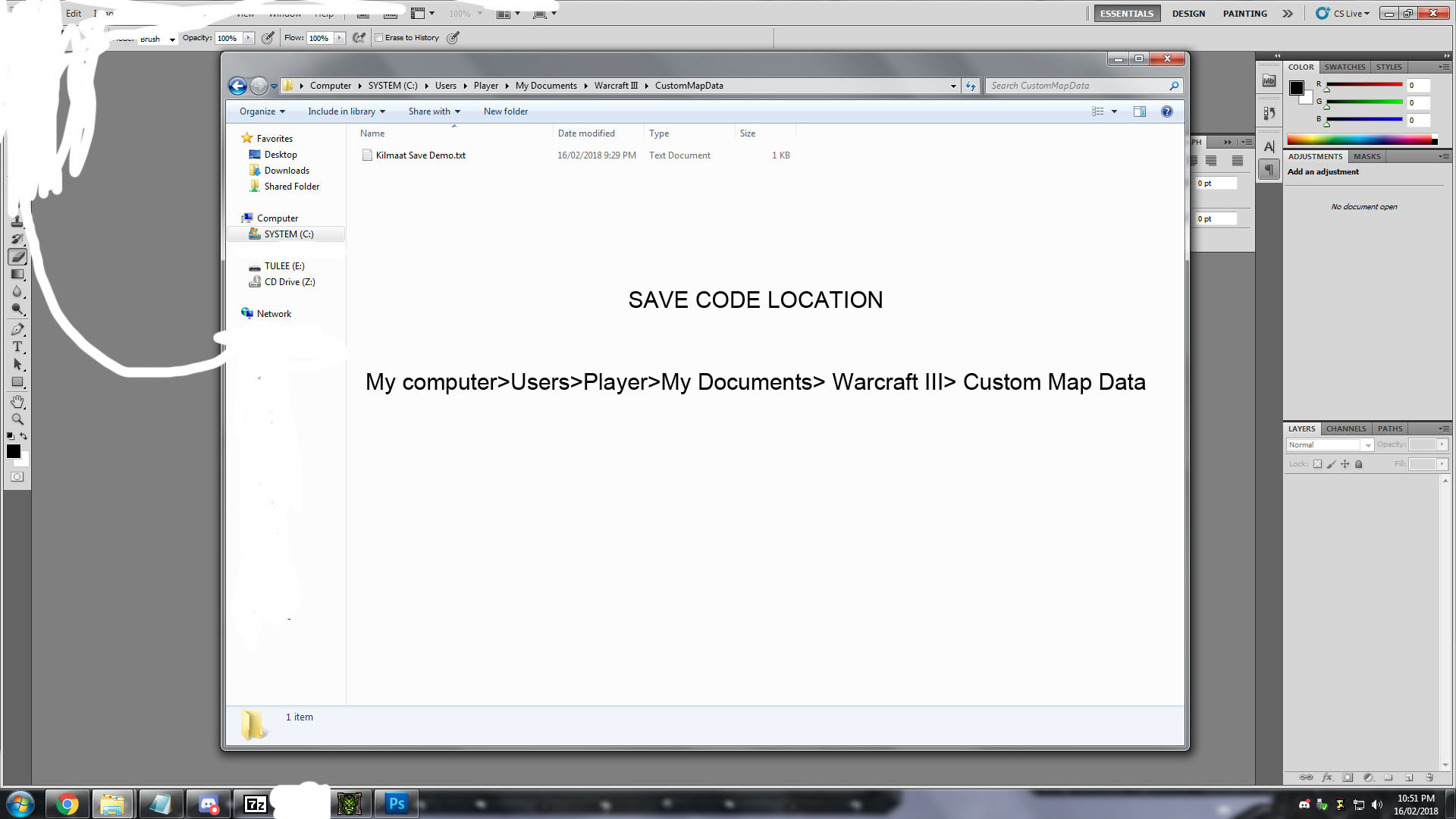Image resolution: width=1456 pixels, height=819 pixels.
Task: Open CS Live dropdown
Action: pos(1343,14)
